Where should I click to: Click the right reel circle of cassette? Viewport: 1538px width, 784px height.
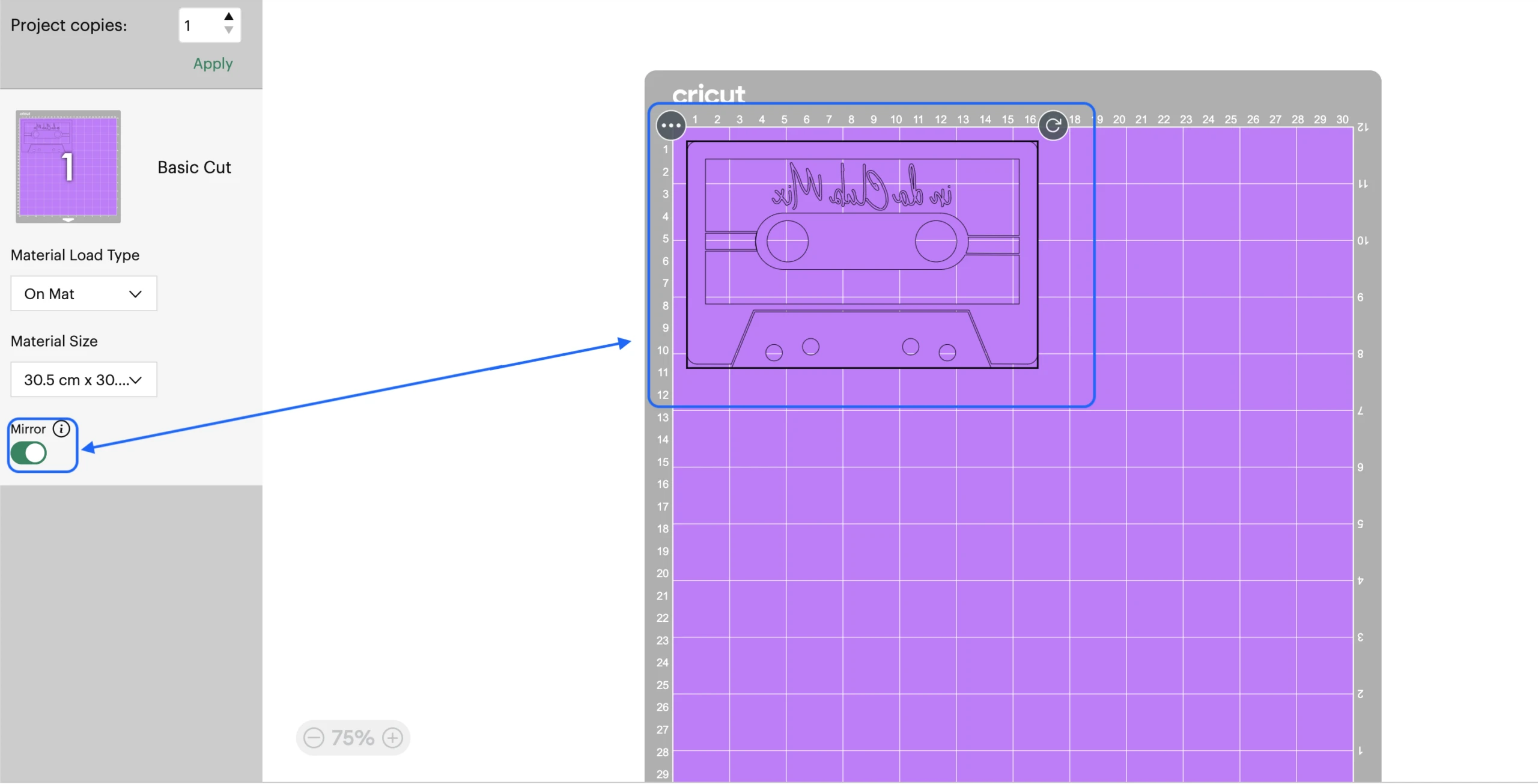tap(936, 242)
